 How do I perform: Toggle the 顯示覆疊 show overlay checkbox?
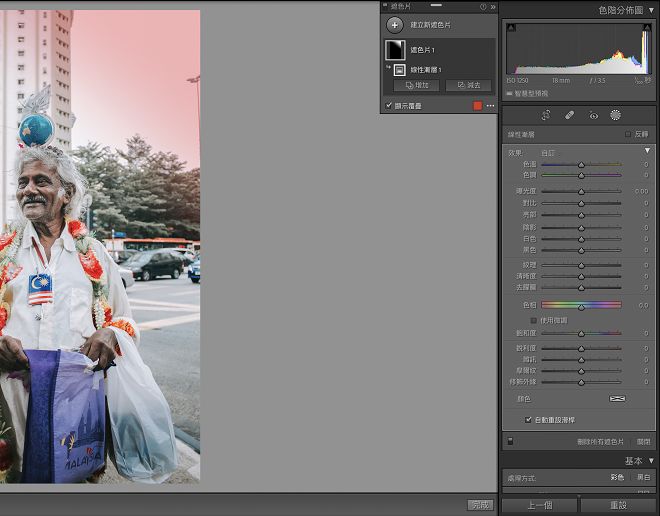(x=389, y=106)
